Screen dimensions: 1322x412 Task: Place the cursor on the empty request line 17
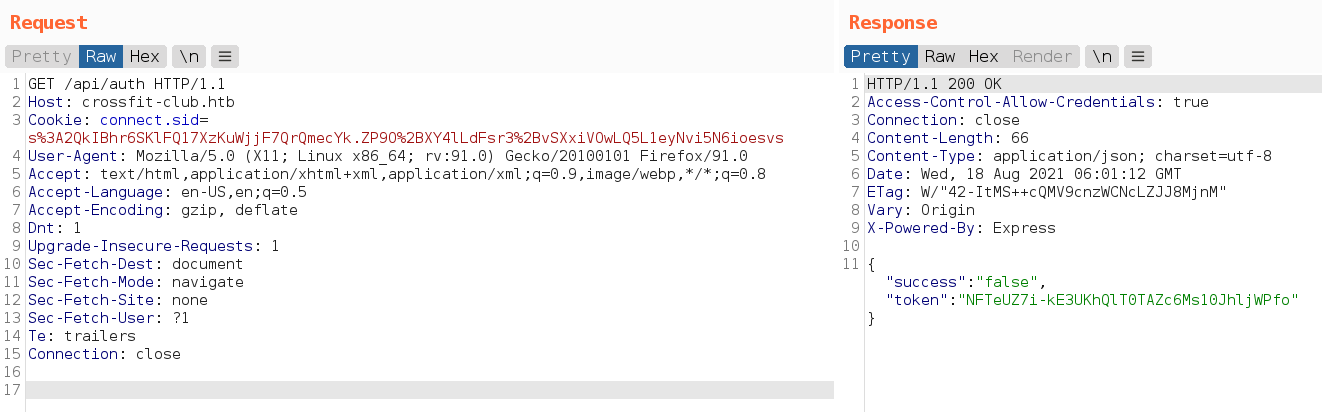point(400,390)
